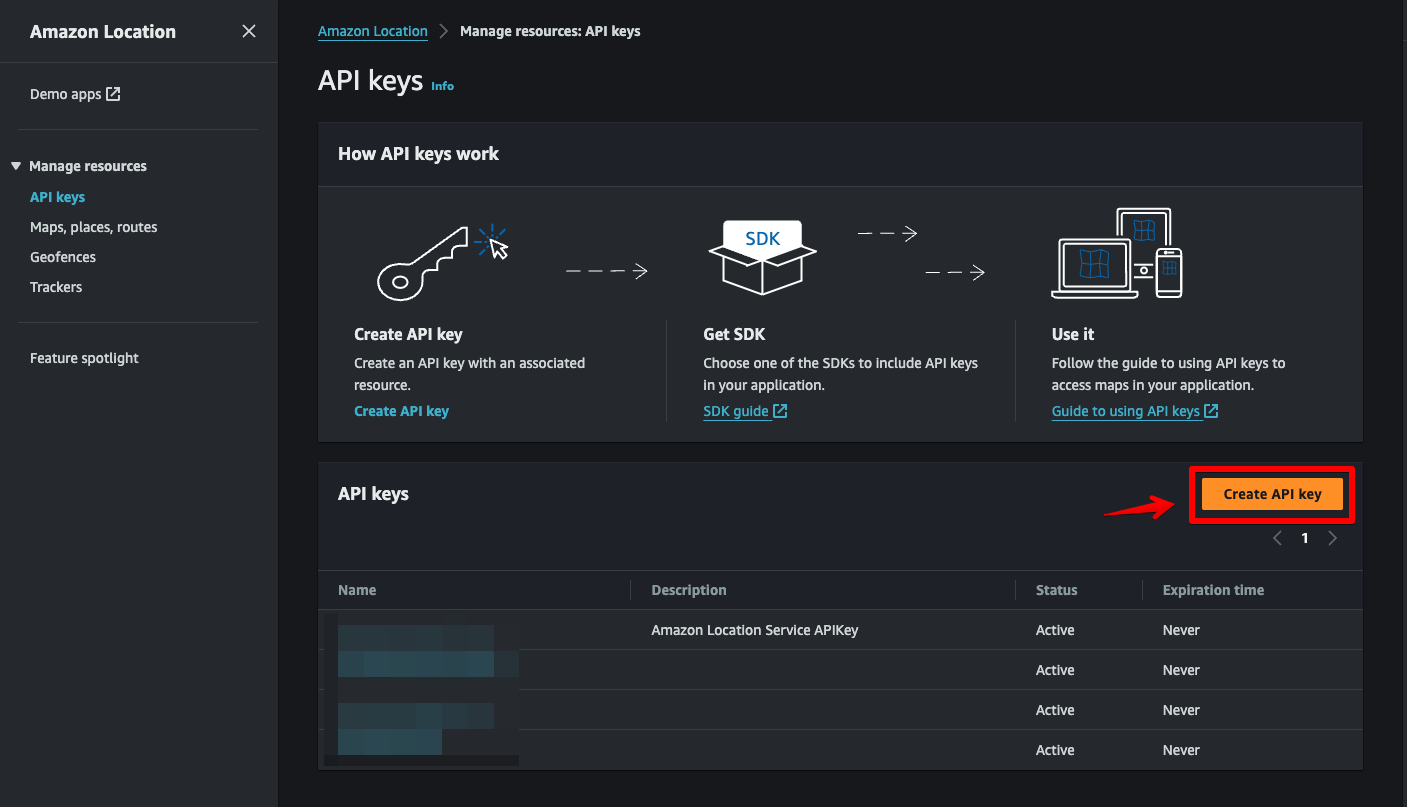Click the orange Create API key button
Screen dimensions: 1407x807
point(1272,494)
